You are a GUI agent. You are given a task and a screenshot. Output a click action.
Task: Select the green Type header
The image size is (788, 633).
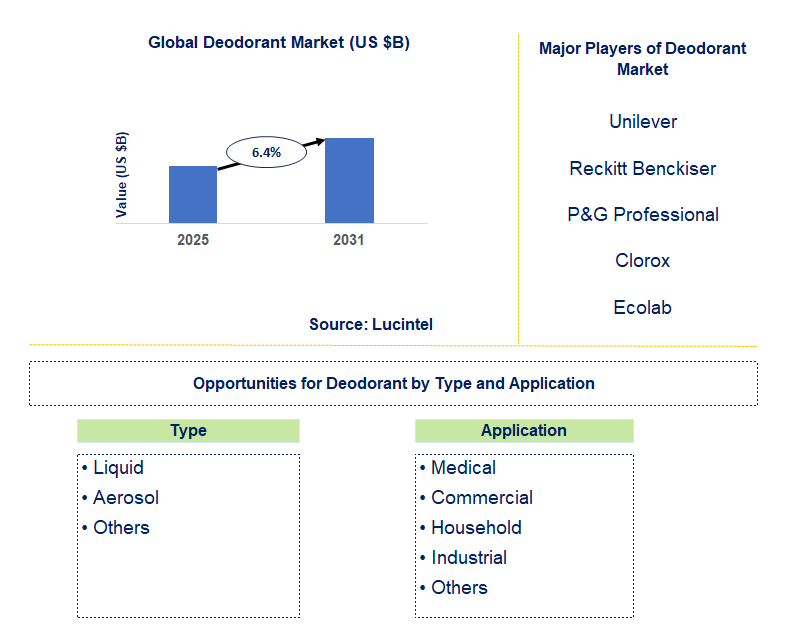click(x=188, y=431)
